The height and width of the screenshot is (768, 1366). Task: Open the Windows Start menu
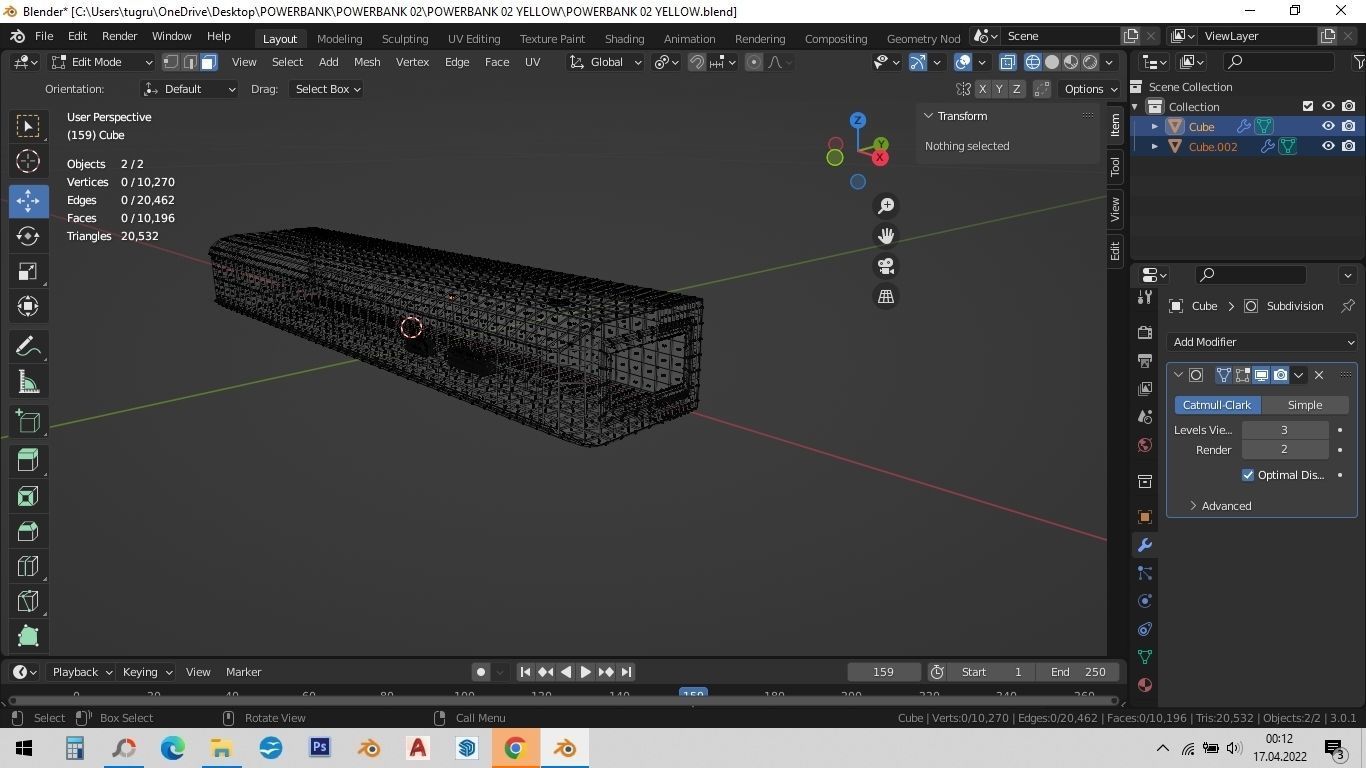[x=24, y=748]
